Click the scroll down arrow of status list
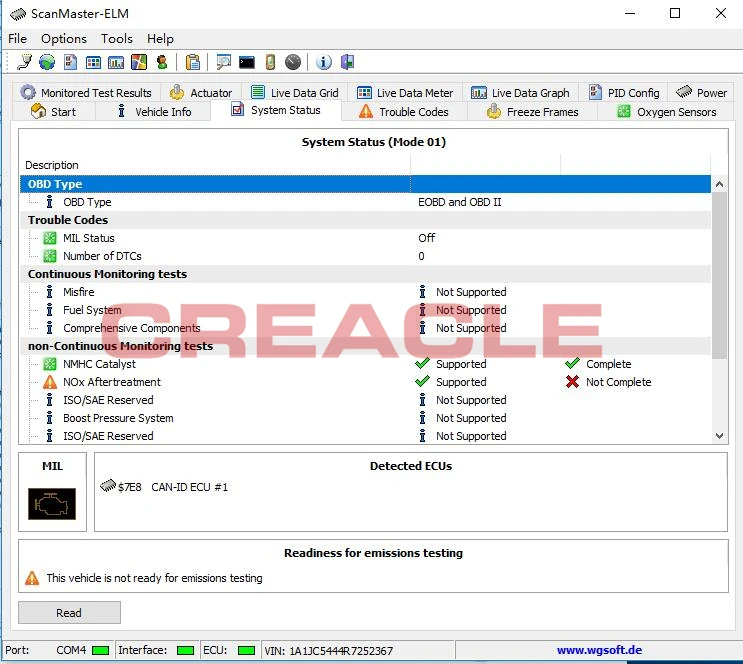The image size is (743, 664). 719,436
